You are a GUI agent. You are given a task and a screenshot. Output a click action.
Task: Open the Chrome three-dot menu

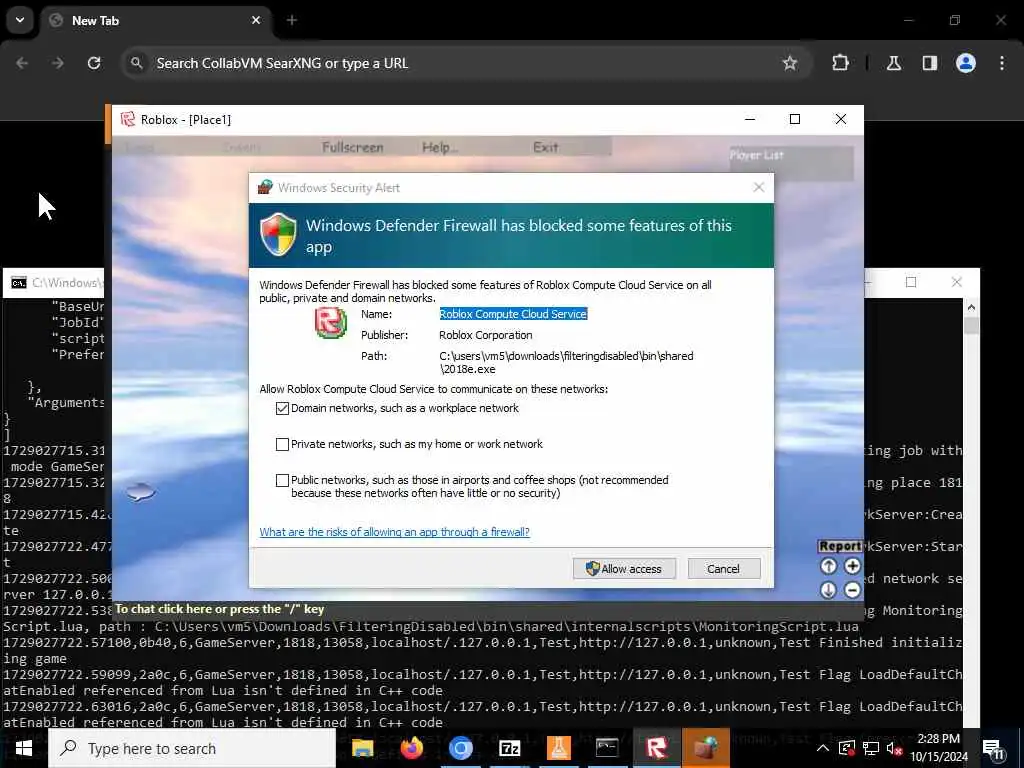[x=1002, y=63]
